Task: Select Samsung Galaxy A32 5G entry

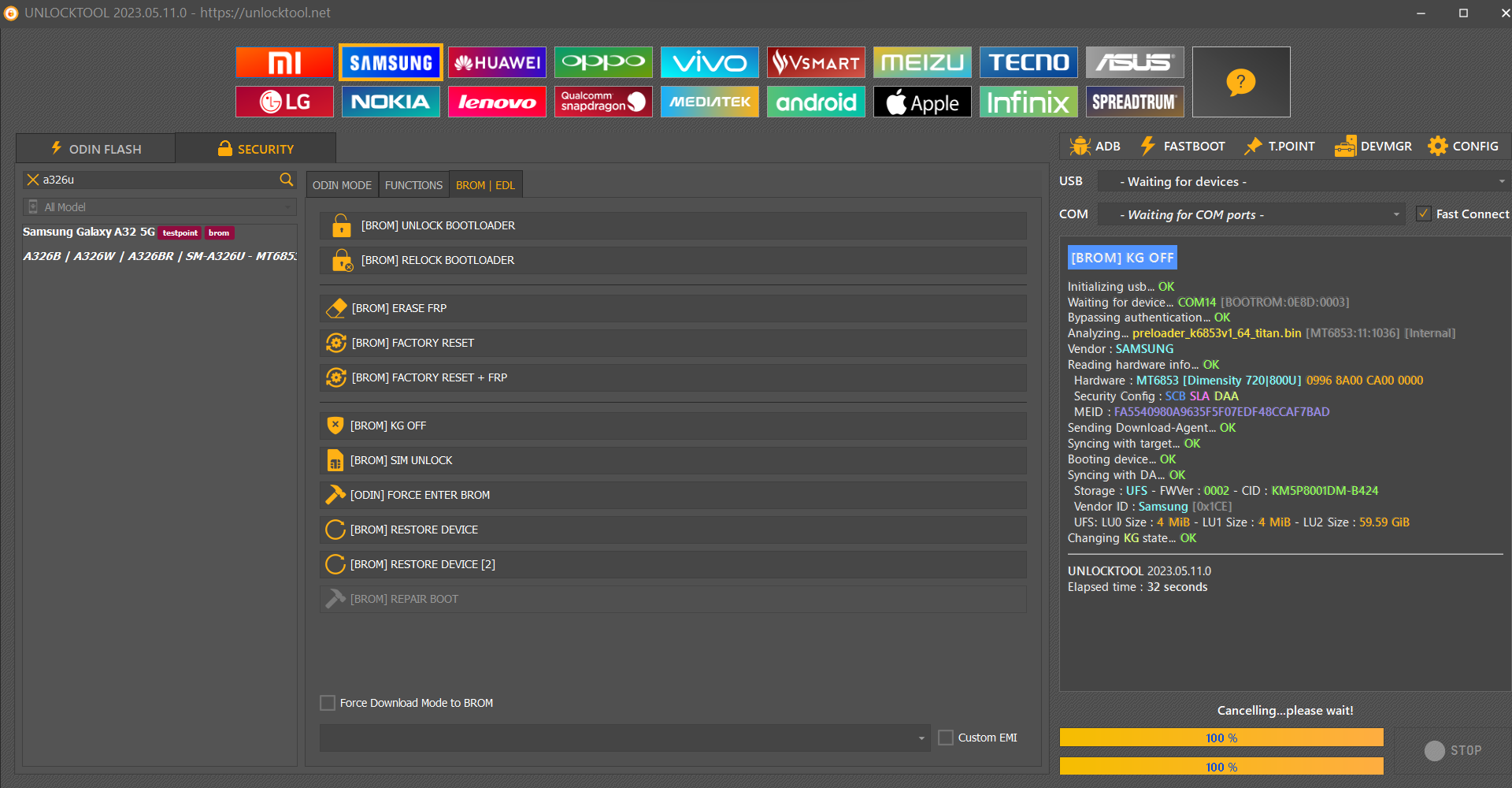Action: 89,232
